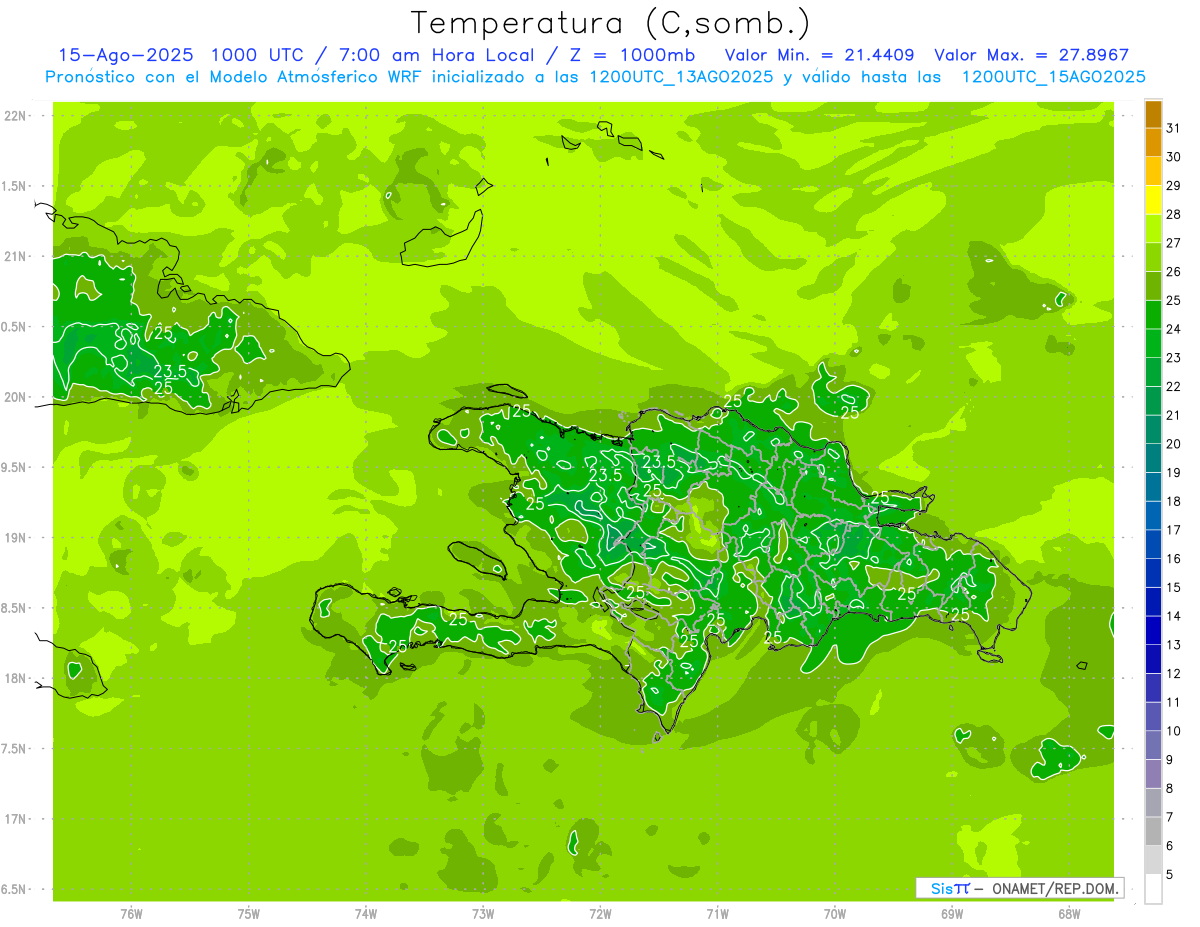
Task: Click the '23.5' contour label over Cuba
Action: click(170, 371)
